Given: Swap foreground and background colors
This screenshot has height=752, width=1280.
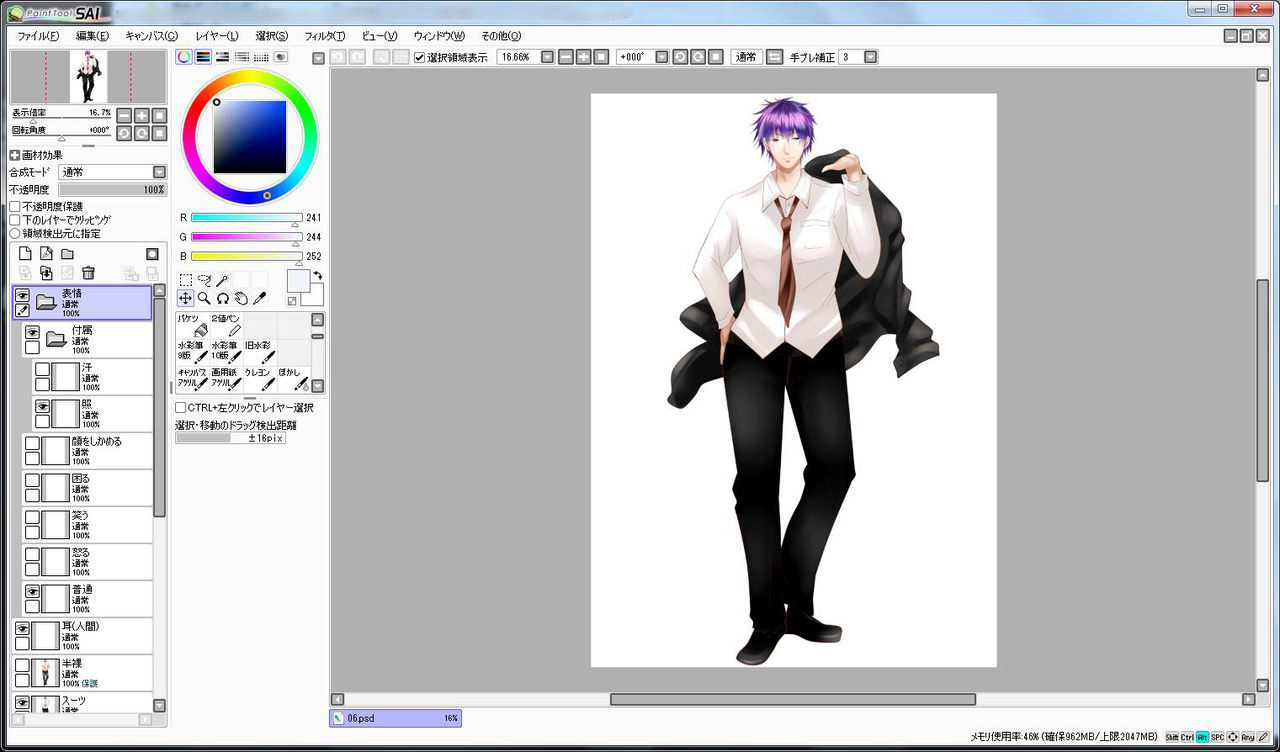Looking at the screenshot, I should click(318, 275).
